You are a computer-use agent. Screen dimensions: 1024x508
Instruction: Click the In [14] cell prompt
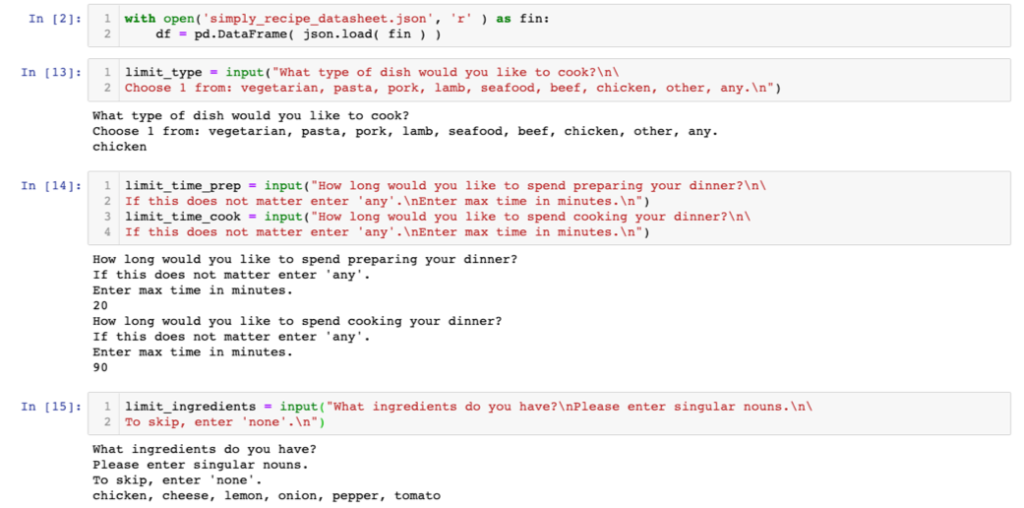click(x=46, y=186)
